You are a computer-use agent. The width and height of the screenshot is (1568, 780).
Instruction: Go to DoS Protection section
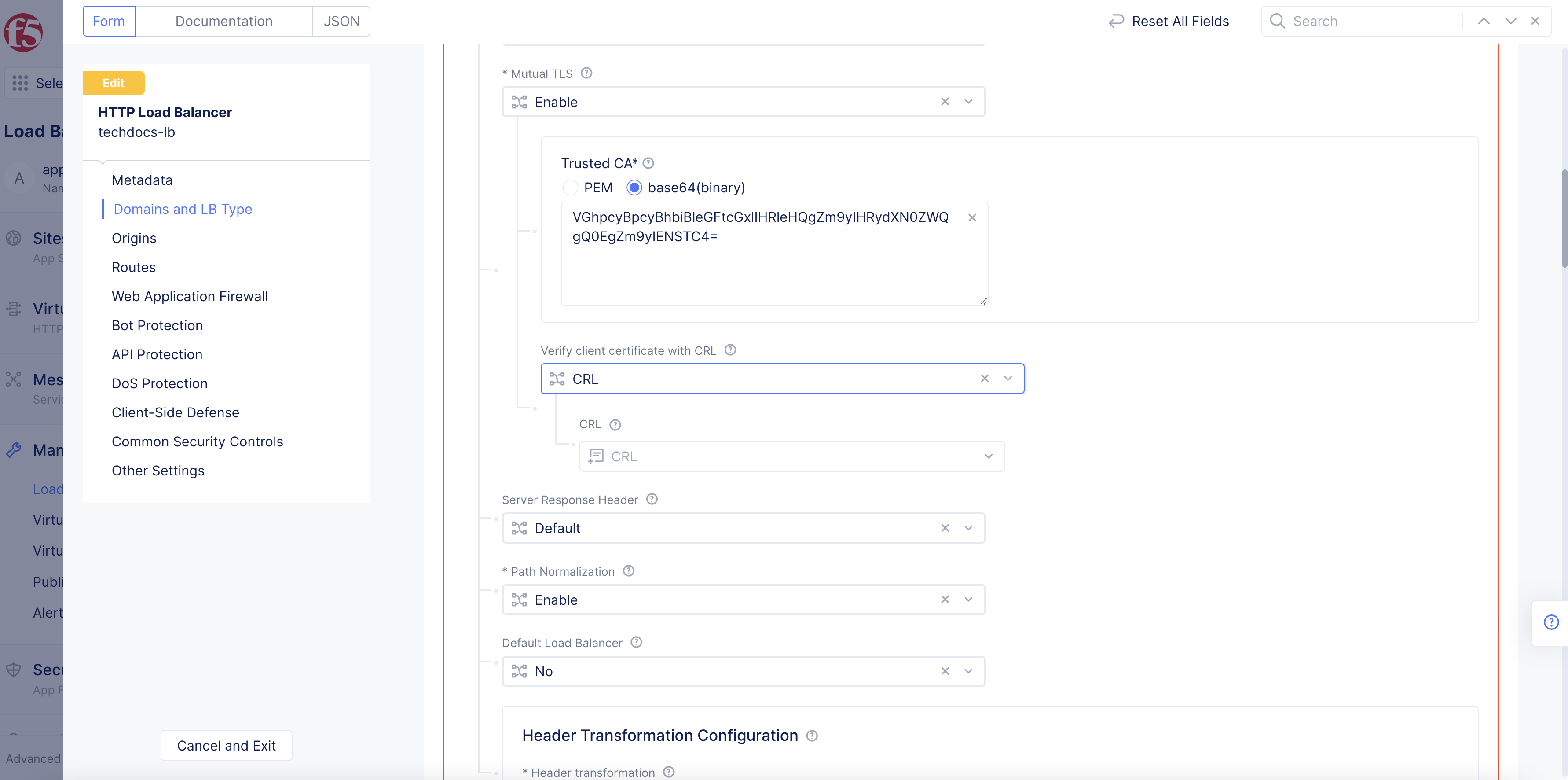pyautogui.click(x=159, y=383)
